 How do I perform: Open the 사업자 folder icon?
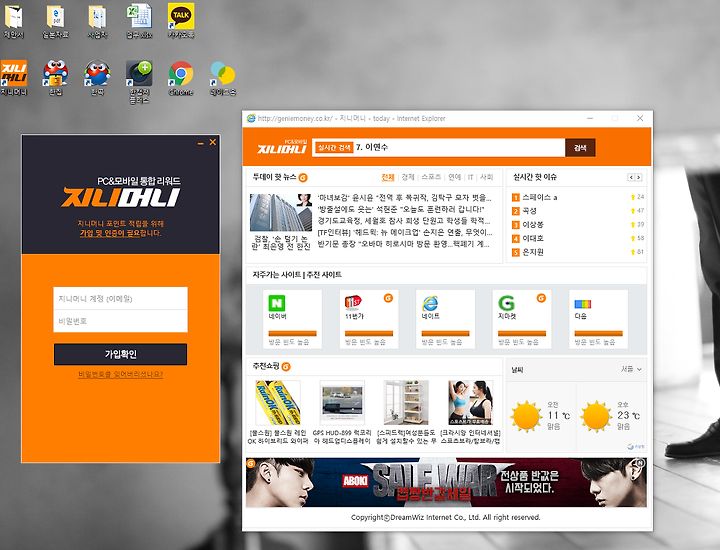97,21
